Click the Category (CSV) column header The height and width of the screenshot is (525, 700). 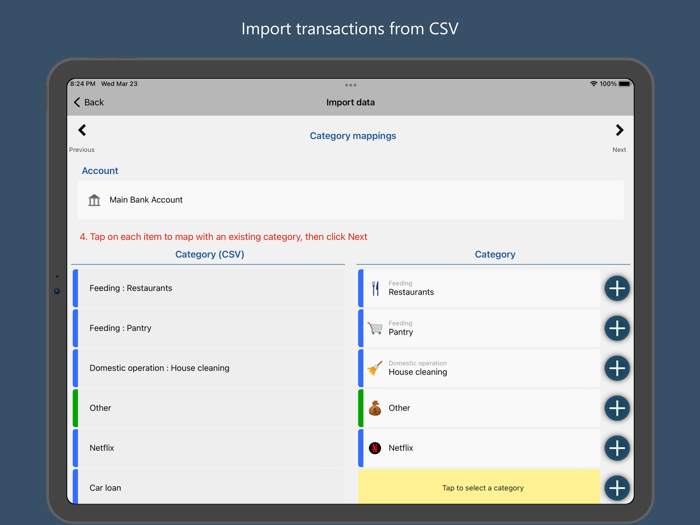(x=209, y=254)
